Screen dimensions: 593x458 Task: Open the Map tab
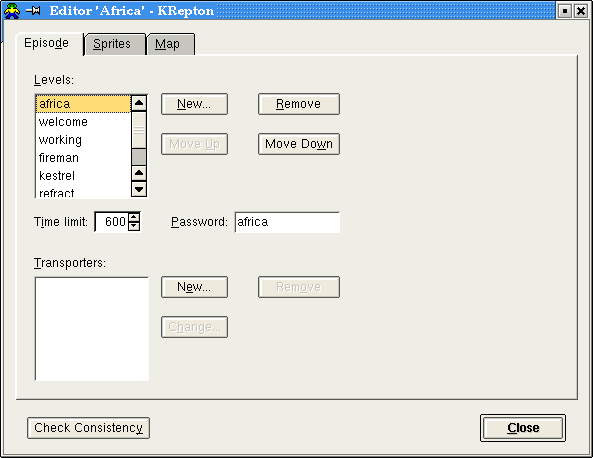pos(170,44)
